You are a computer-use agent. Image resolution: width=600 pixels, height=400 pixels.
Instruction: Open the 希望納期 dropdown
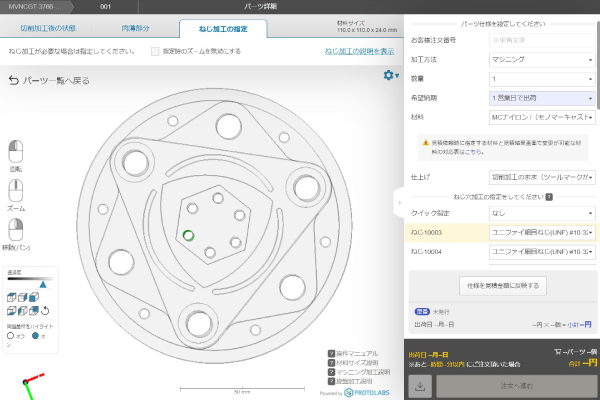click(x=541, y=98)
